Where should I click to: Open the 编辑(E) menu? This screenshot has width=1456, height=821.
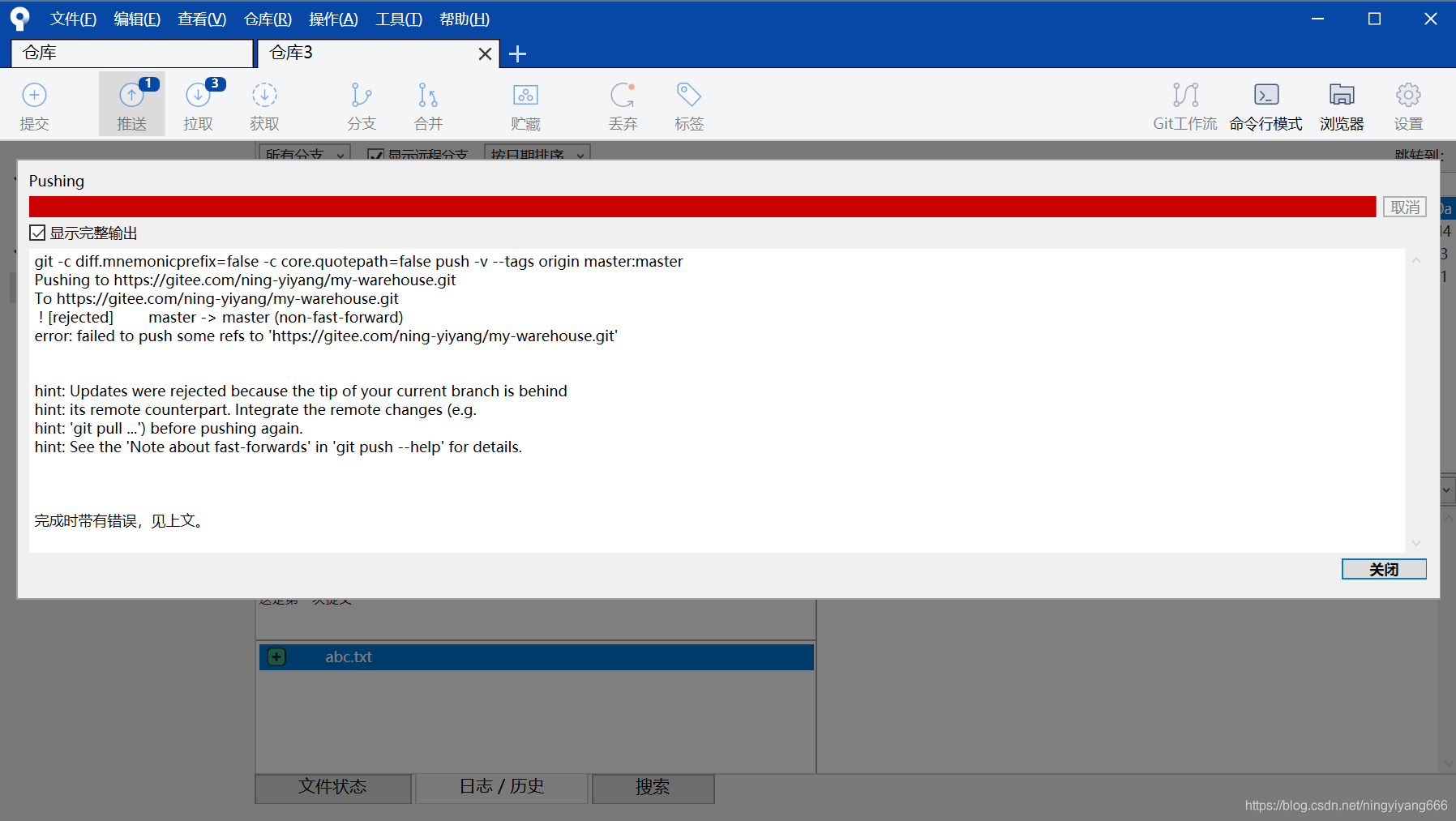pyautogui.click(x=137, y=19)
